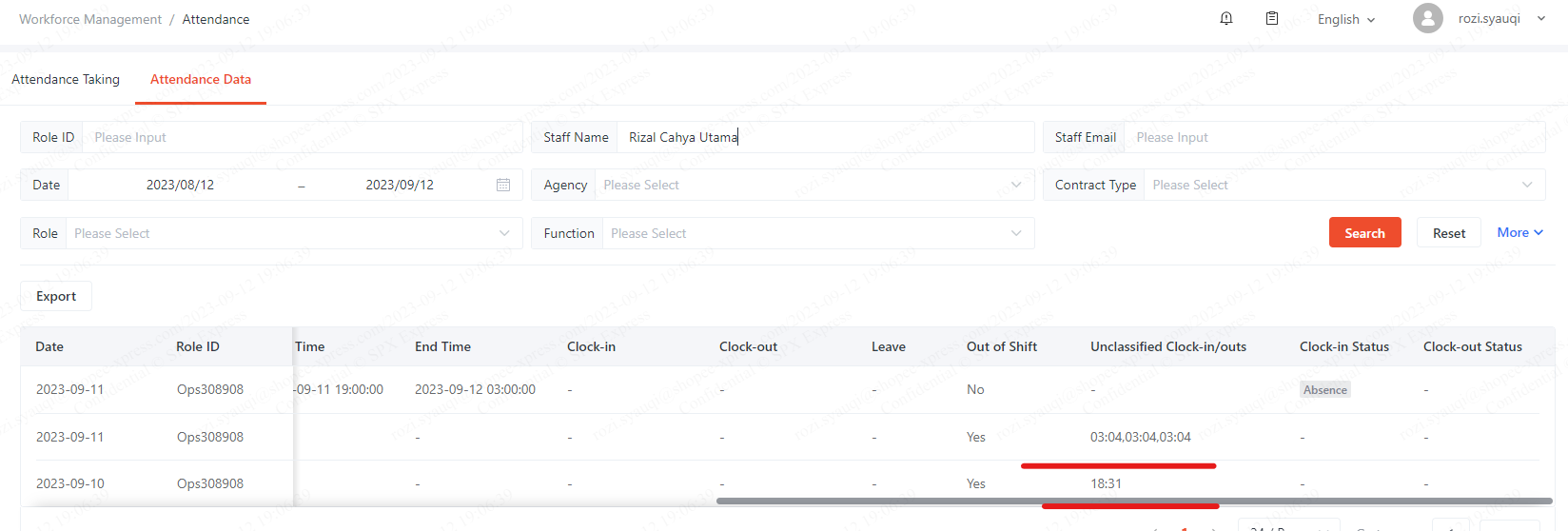Click the red Search button
This screenshot has height=531, width=1568.
[x=1364, y=233]
